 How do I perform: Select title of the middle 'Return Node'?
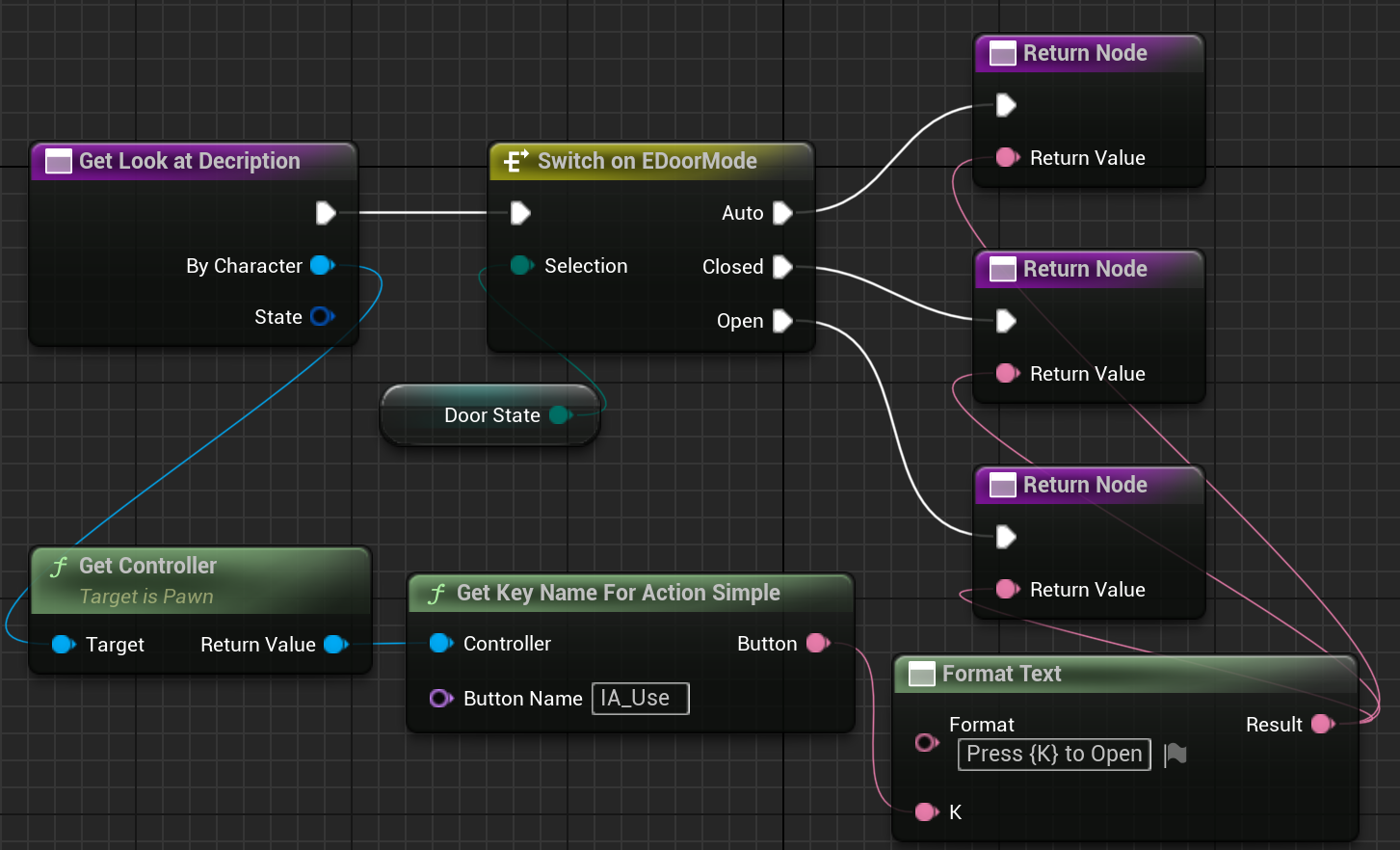point(1085,269)
